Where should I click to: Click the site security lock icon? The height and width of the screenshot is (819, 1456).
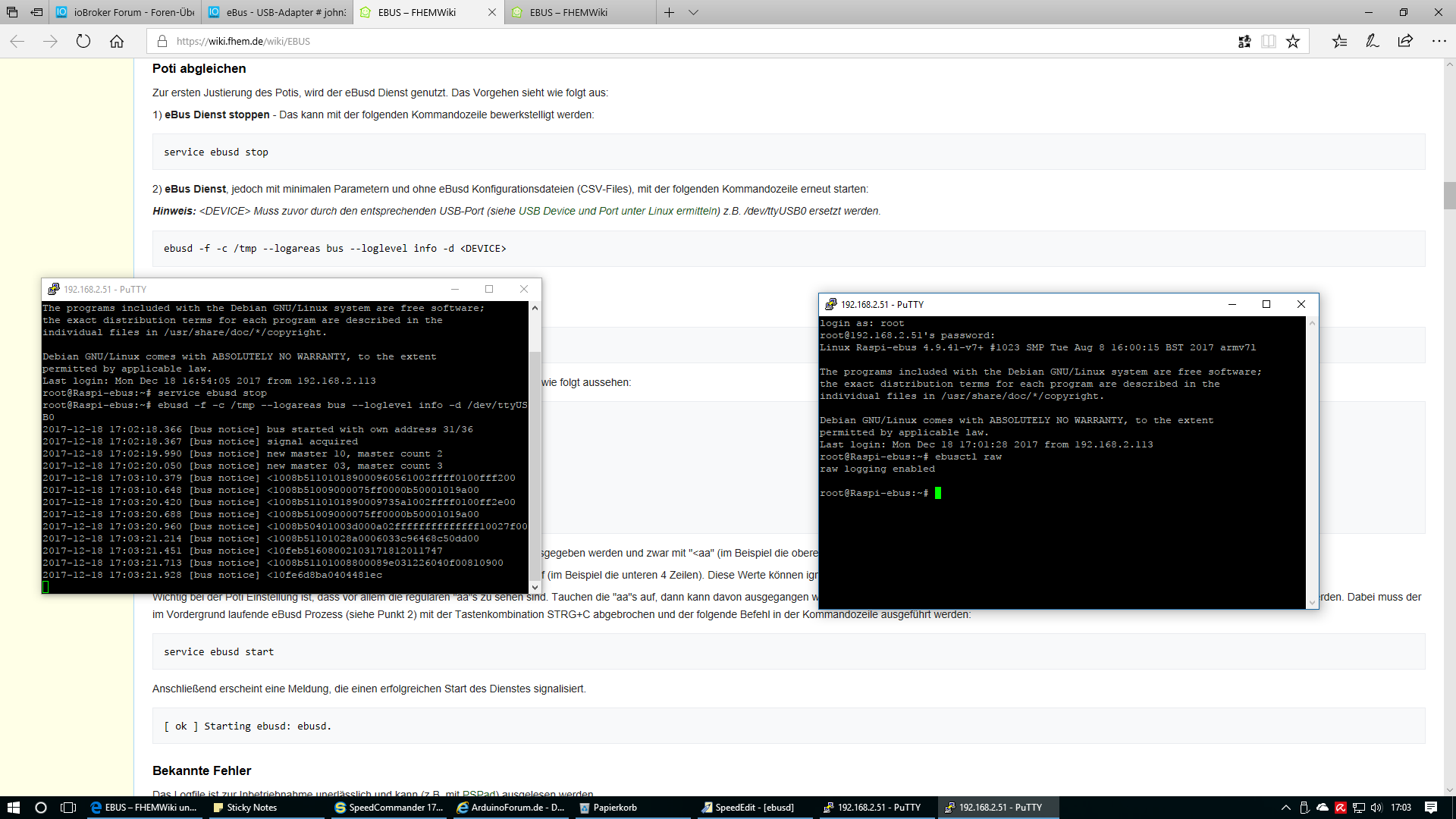[162, 42]
